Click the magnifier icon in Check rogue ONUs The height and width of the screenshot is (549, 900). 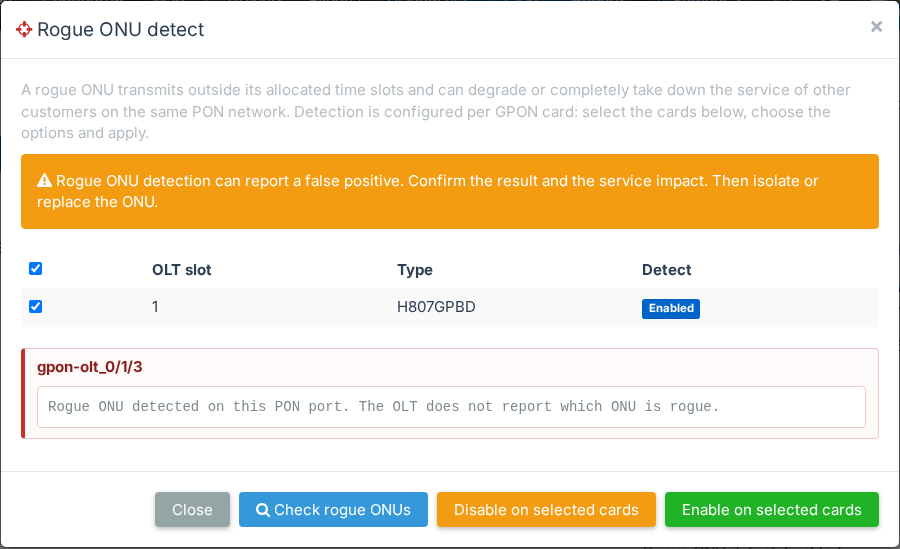pos(263,510)
